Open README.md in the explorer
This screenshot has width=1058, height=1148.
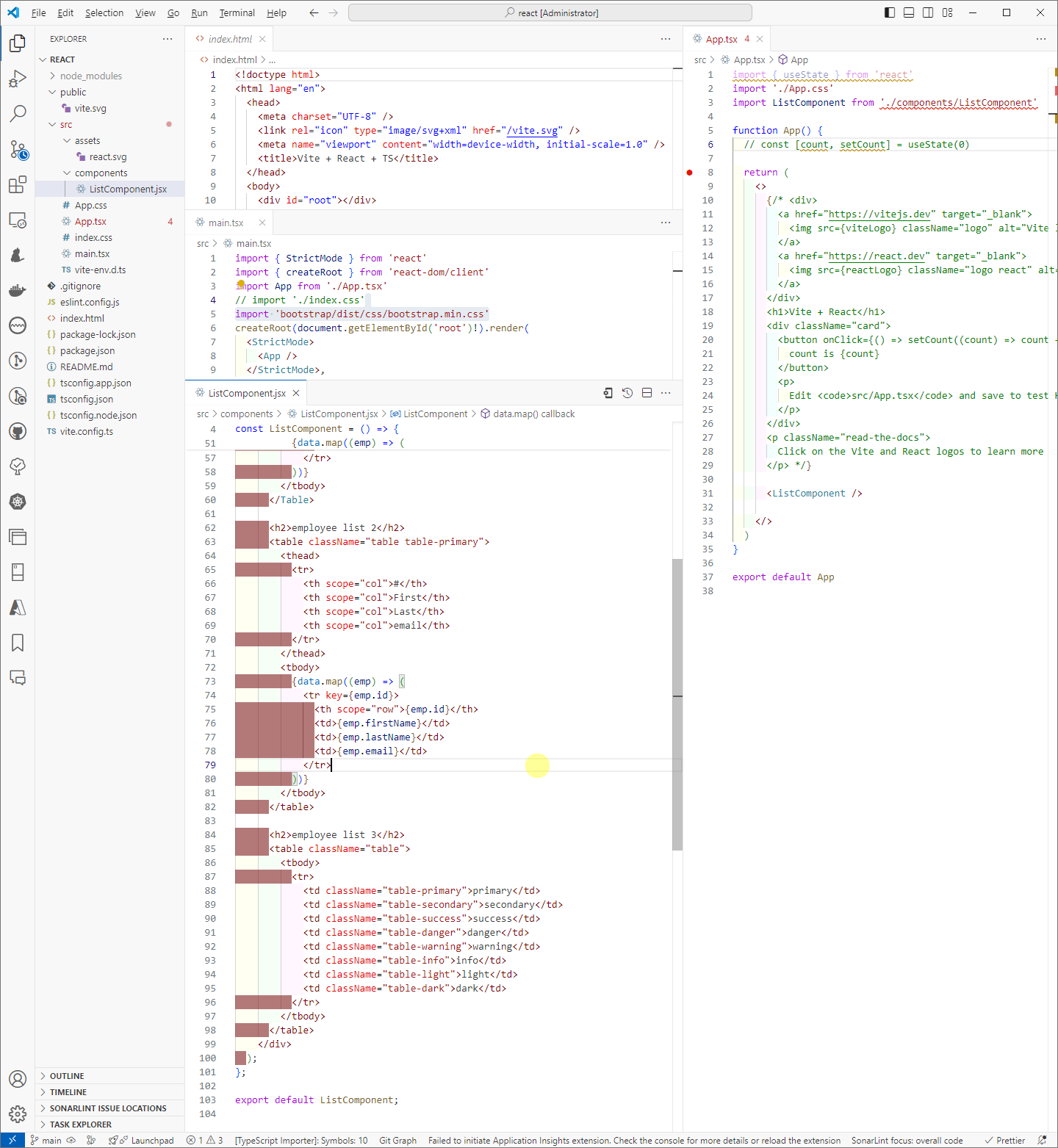(x=86, y=367)
